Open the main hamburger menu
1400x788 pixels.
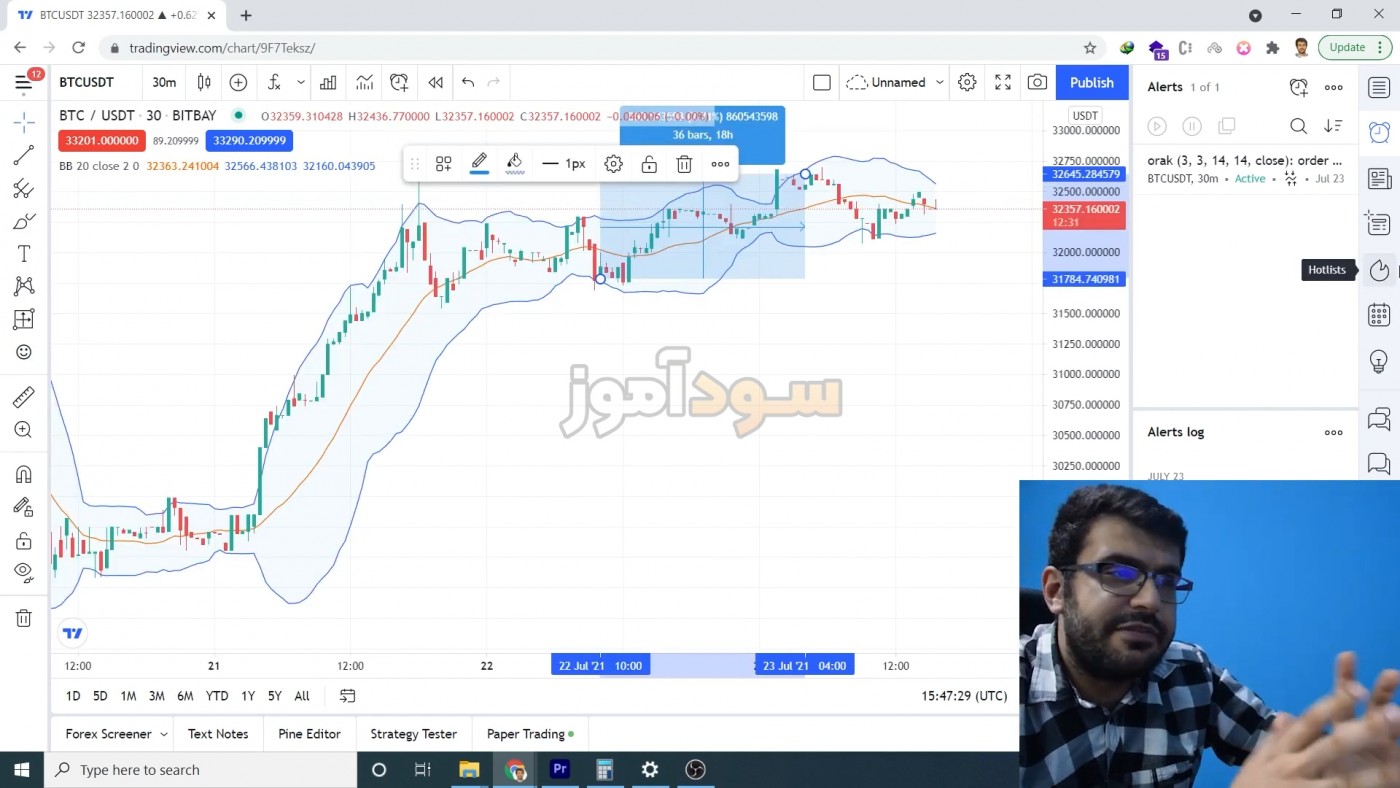pos(24,82)
